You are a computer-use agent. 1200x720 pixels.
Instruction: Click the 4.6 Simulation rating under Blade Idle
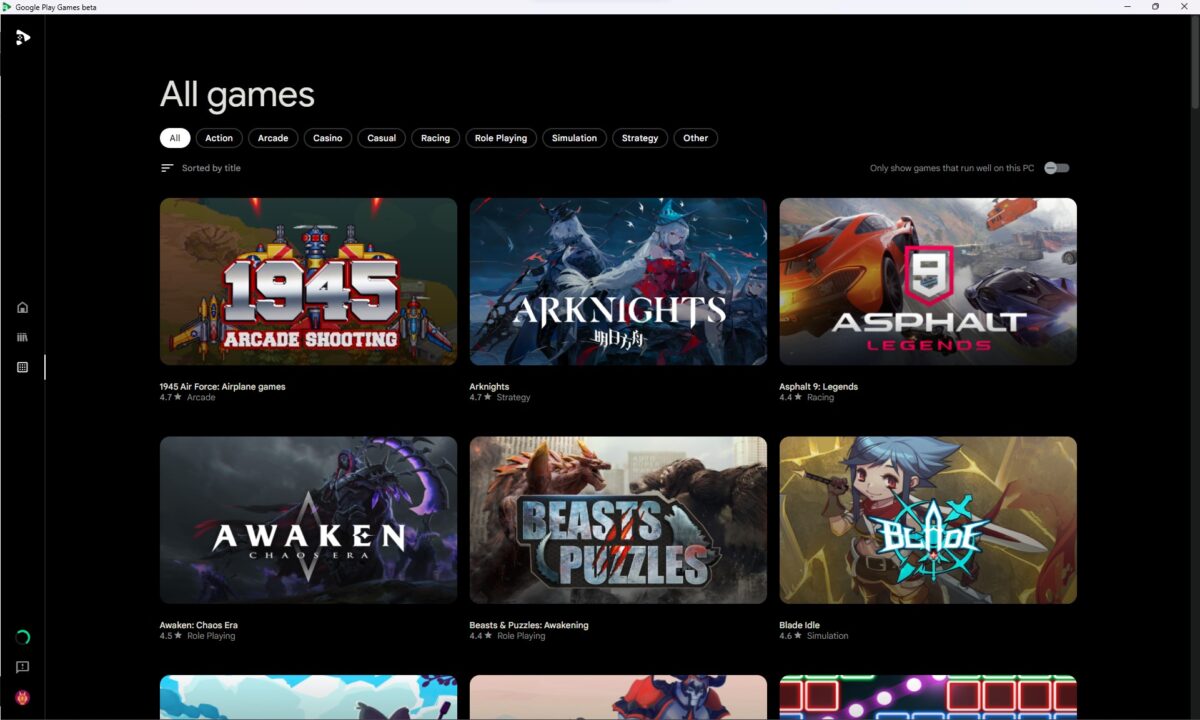pyautogui.click(x=813, y=636)
